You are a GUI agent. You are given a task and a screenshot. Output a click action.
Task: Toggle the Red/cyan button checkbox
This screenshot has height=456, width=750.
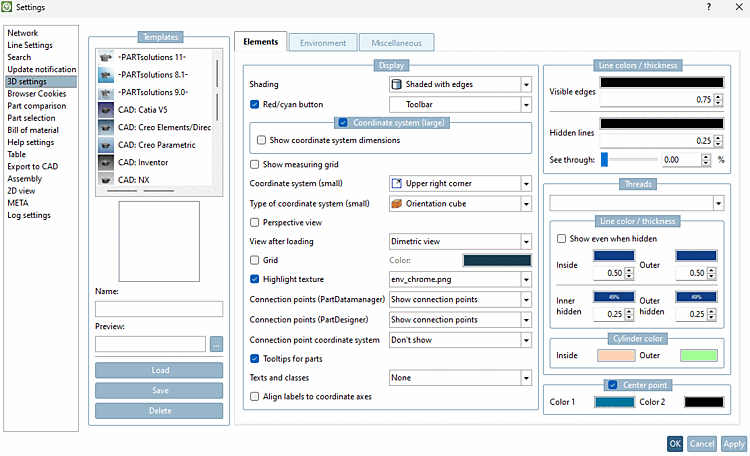[x=254, y=104]
